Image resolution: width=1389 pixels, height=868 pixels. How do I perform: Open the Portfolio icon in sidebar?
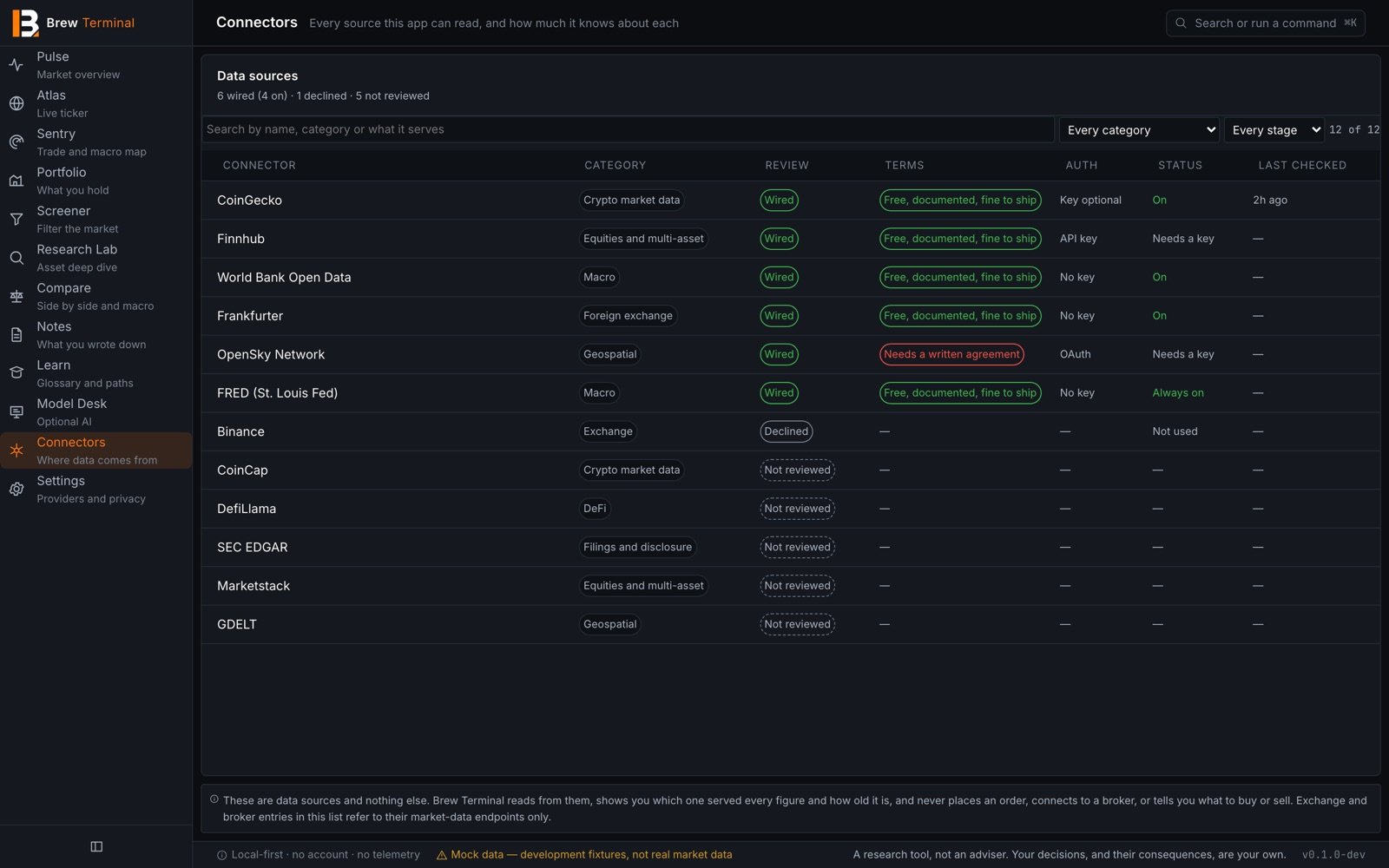16,181
